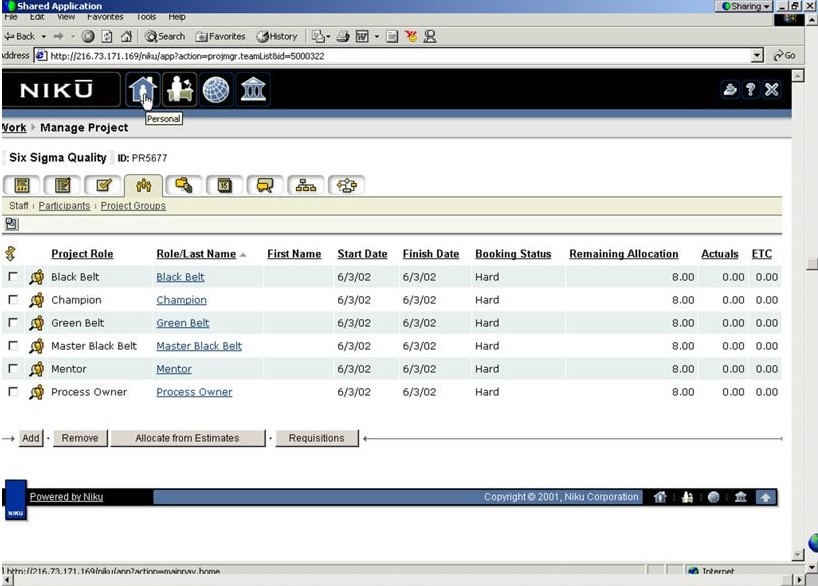Open the hierarchy chart project tab

(x=306, y=185)
